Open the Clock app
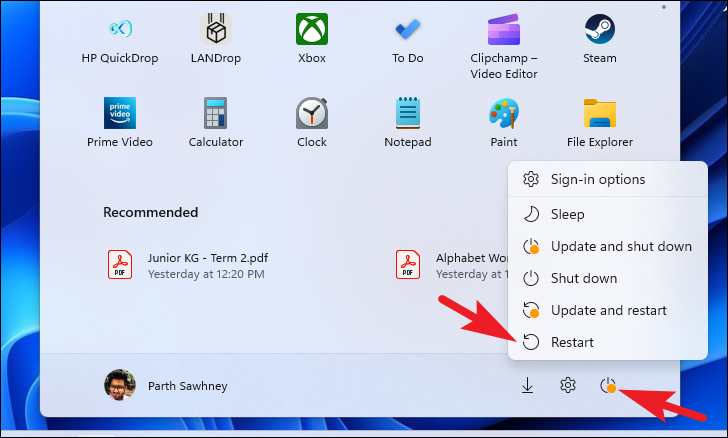728x438 pixels. [x=312, y=122]
